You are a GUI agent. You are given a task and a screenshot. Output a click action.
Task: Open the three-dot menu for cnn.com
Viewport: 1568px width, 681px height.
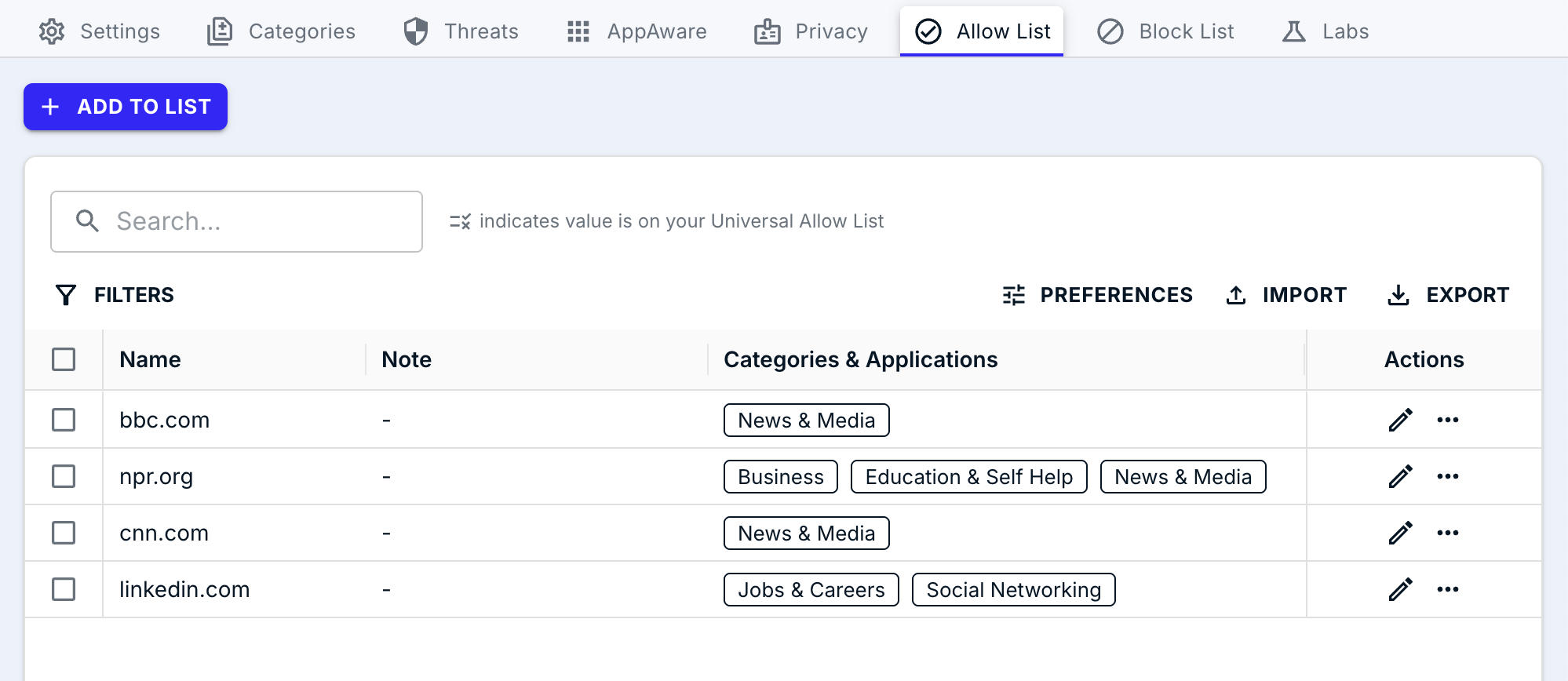click(1448, 533)
